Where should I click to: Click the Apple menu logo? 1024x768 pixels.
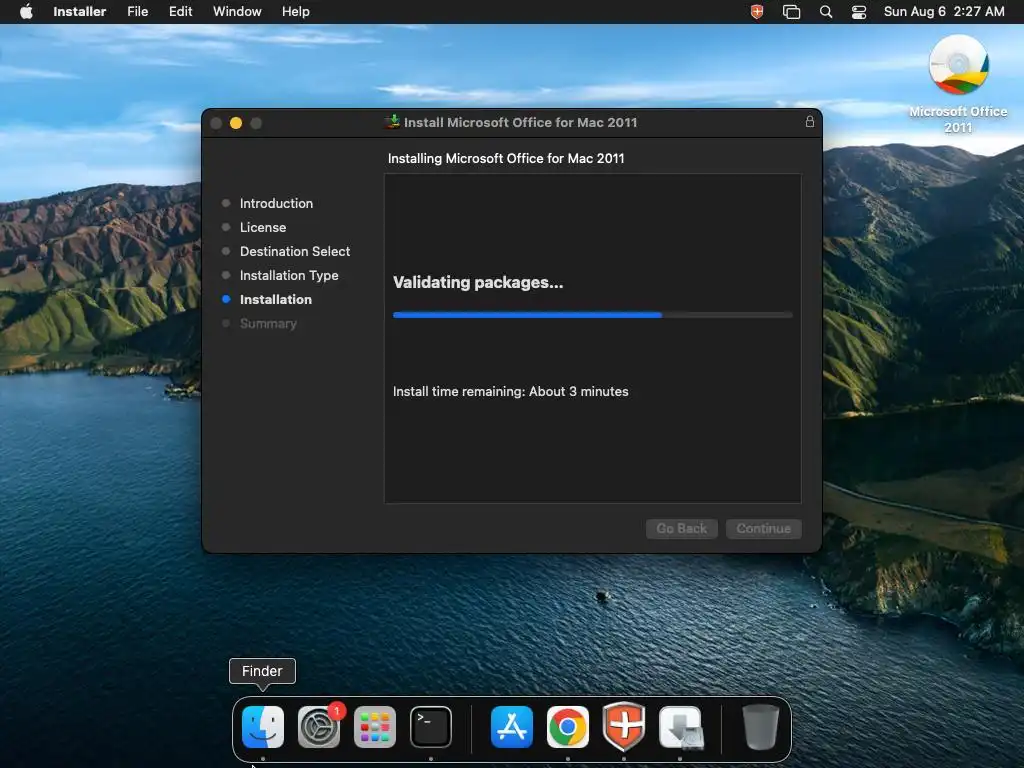coord(26,12)
